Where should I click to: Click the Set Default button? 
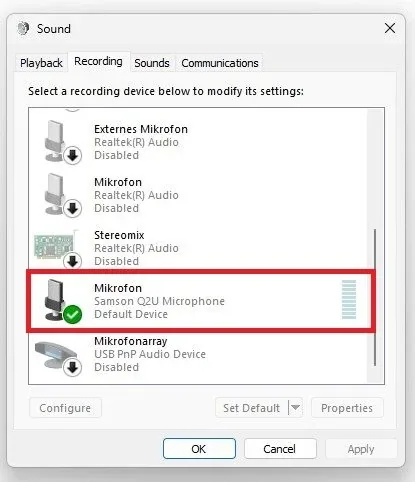251,408
